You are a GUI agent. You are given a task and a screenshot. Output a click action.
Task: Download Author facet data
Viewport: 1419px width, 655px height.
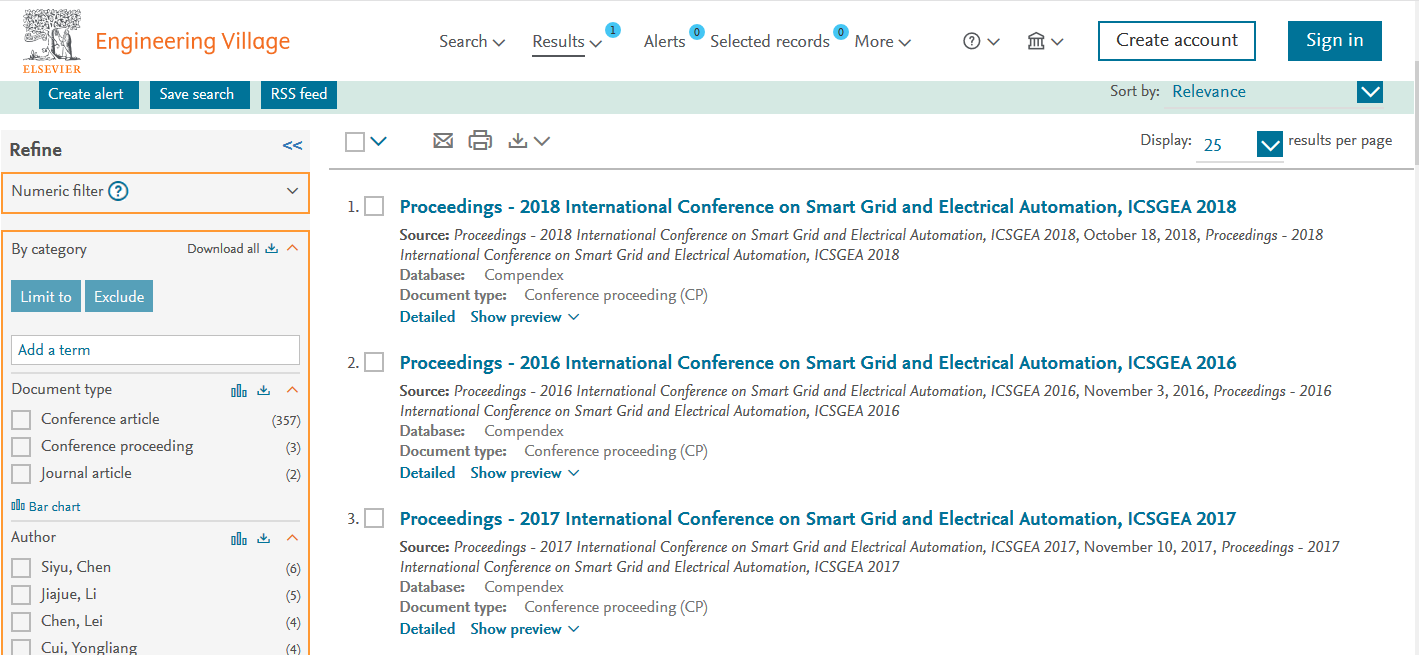264,538
